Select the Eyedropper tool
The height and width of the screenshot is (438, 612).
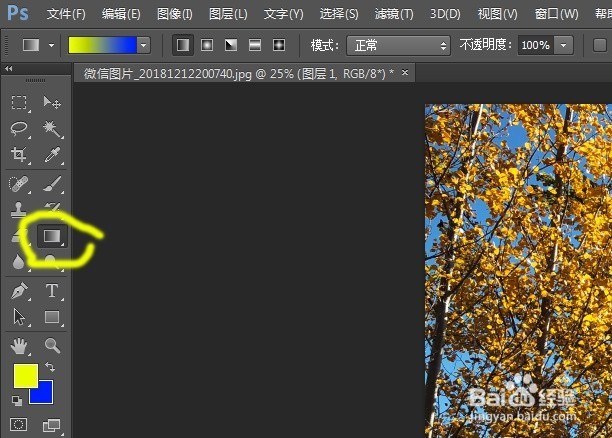52,154
